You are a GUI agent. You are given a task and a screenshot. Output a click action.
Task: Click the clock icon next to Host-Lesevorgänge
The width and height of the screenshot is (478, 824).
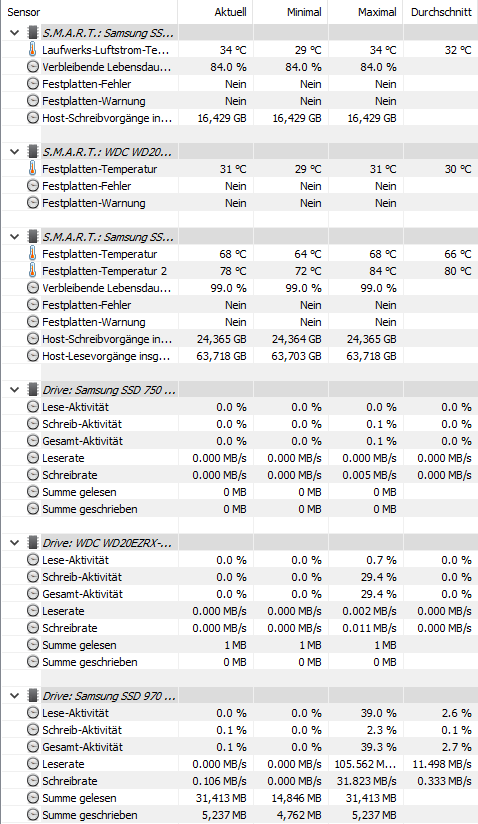[x=33, y=356]
